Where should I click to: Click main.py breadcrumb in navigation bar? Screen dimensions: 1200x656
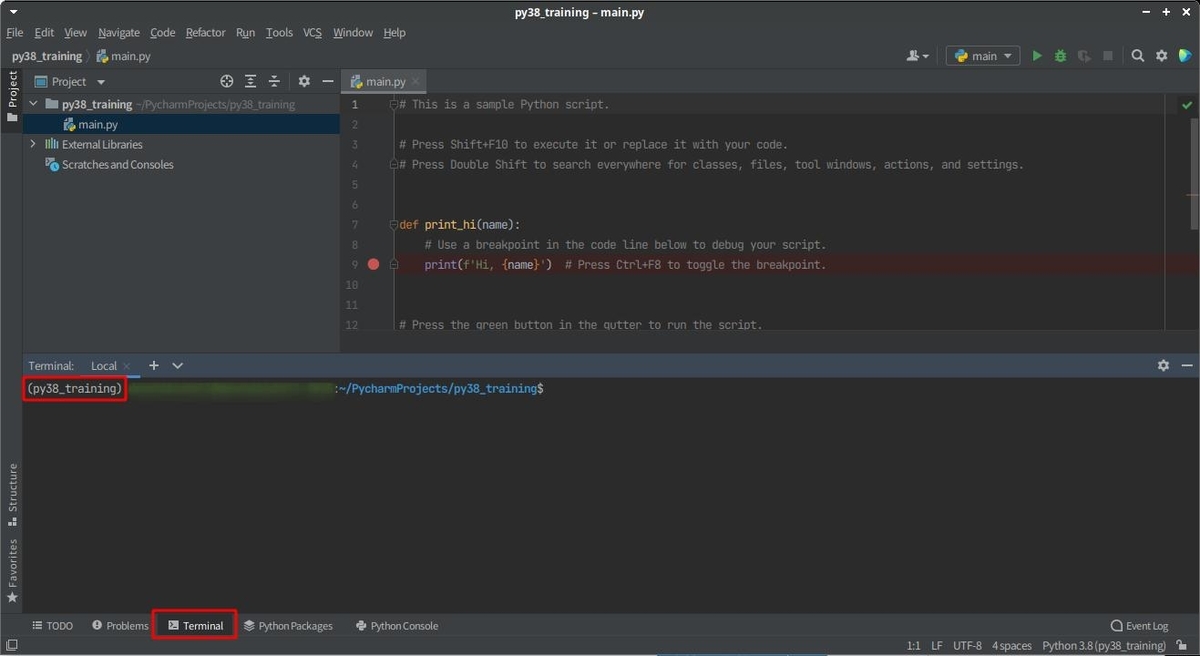(x=123, y=57)
